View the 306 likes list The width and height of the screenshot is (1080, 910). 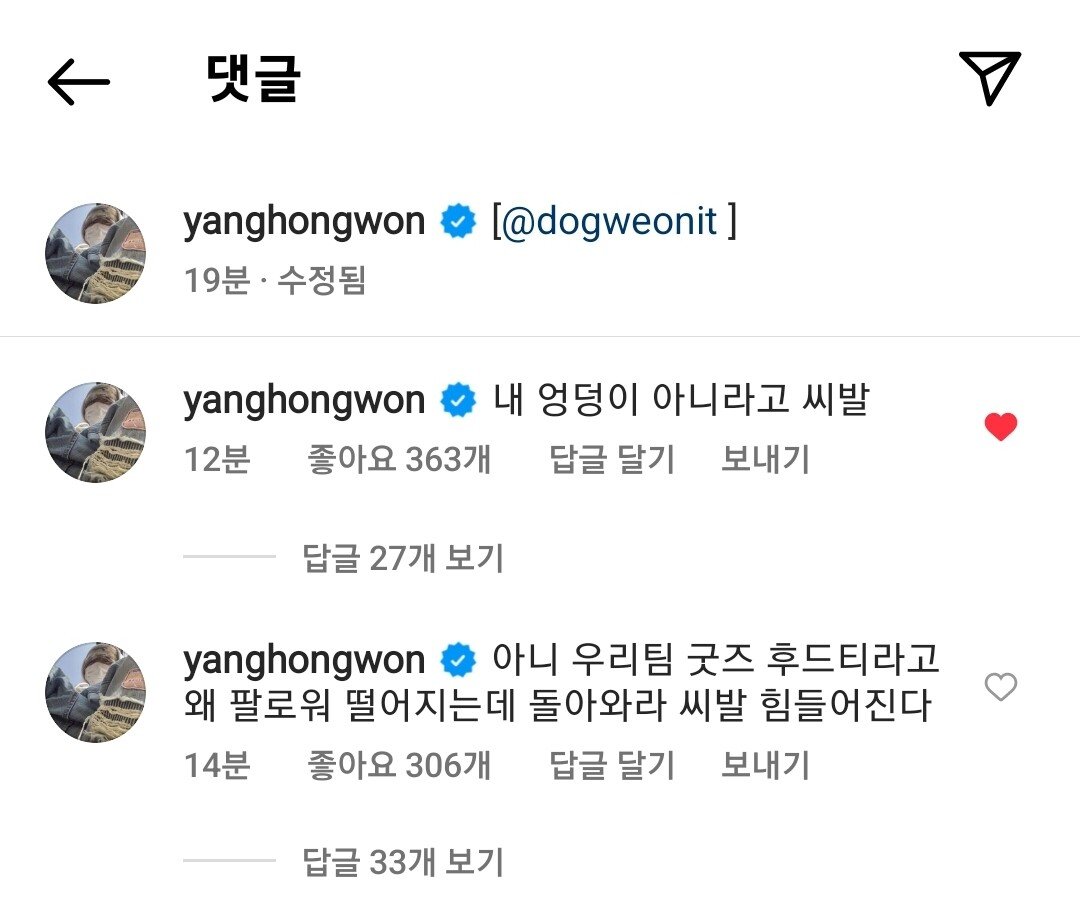point(399,765)
